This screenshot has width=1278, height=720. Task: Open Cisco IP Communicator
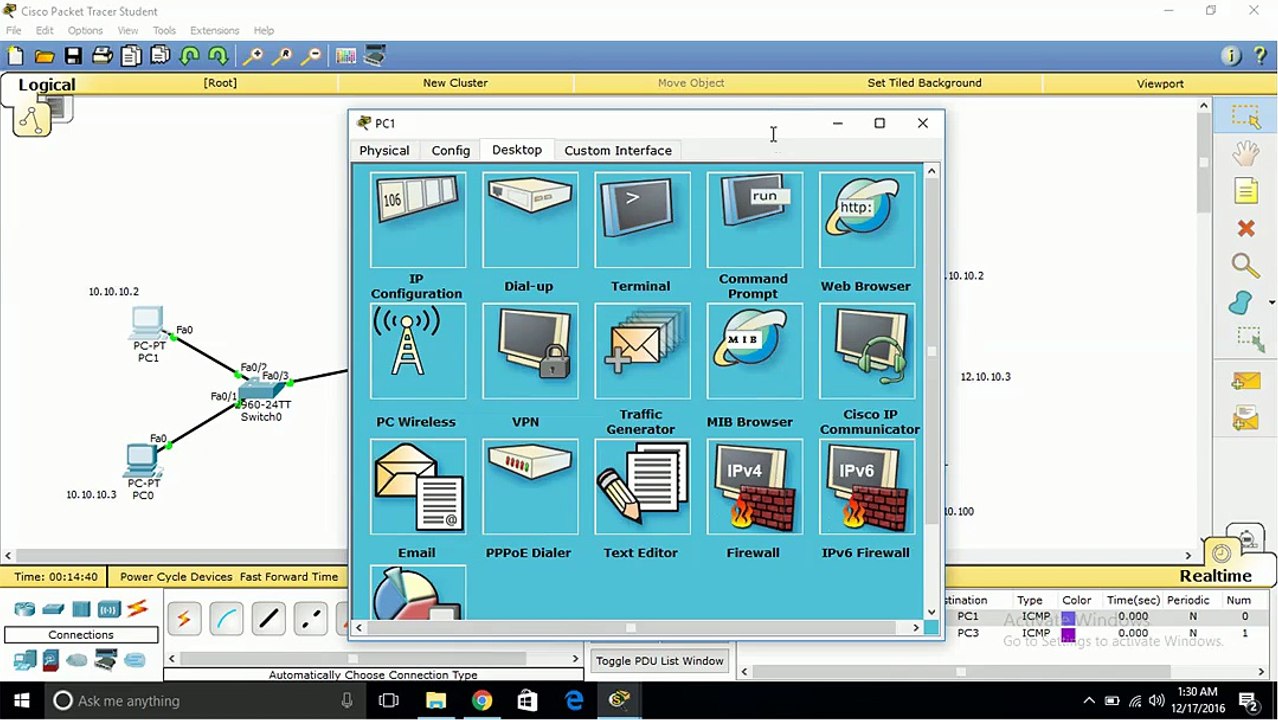pyautogui.click(x=866, y=352)
